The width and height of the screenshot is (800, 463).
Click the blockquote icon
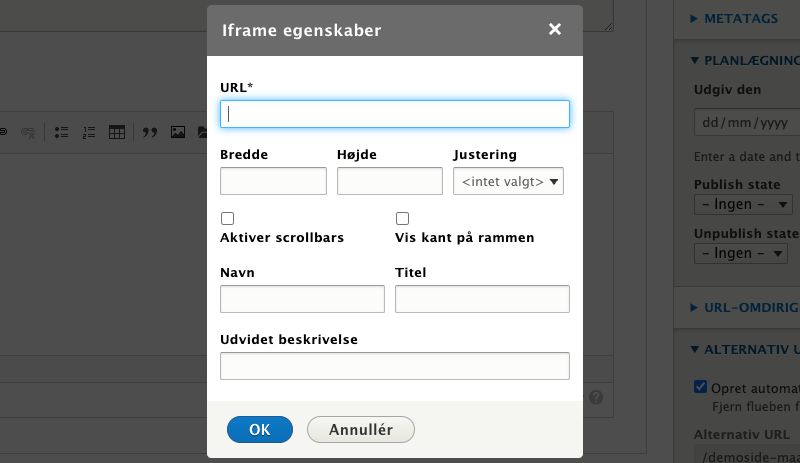pos(150,132)
